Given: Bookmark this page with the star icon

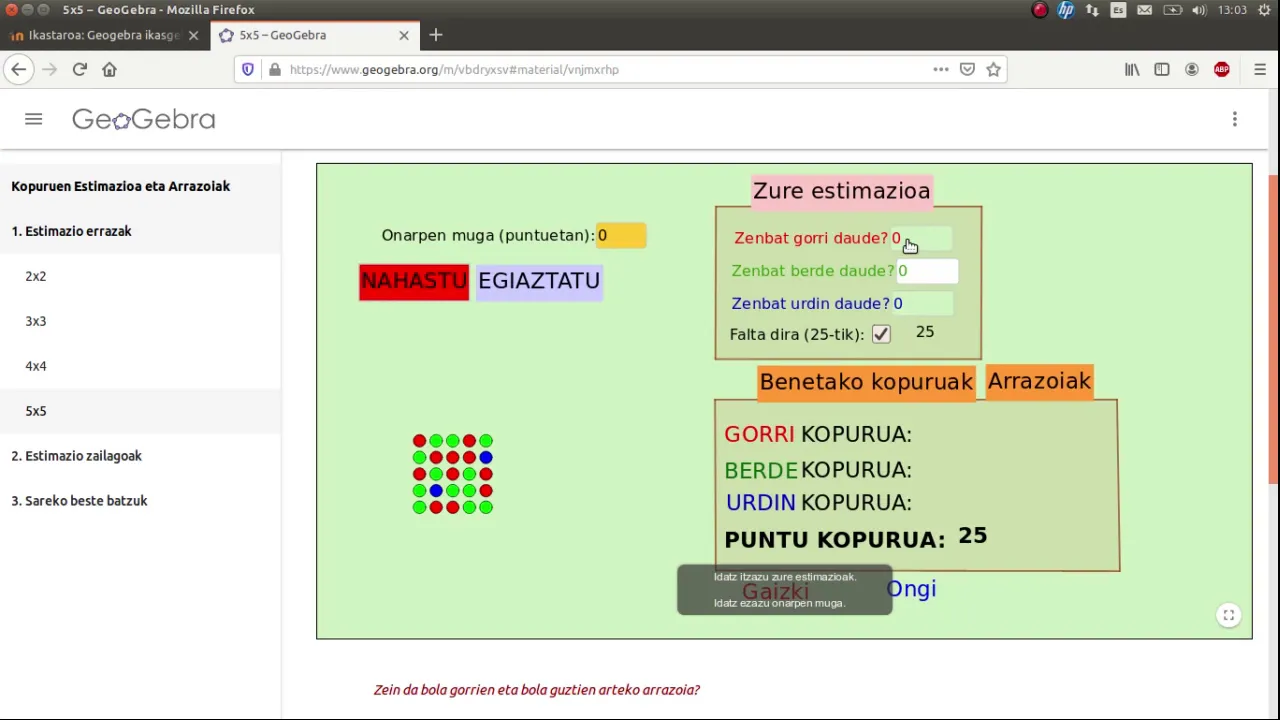Looking at the screenshot, I should [993, 69].
